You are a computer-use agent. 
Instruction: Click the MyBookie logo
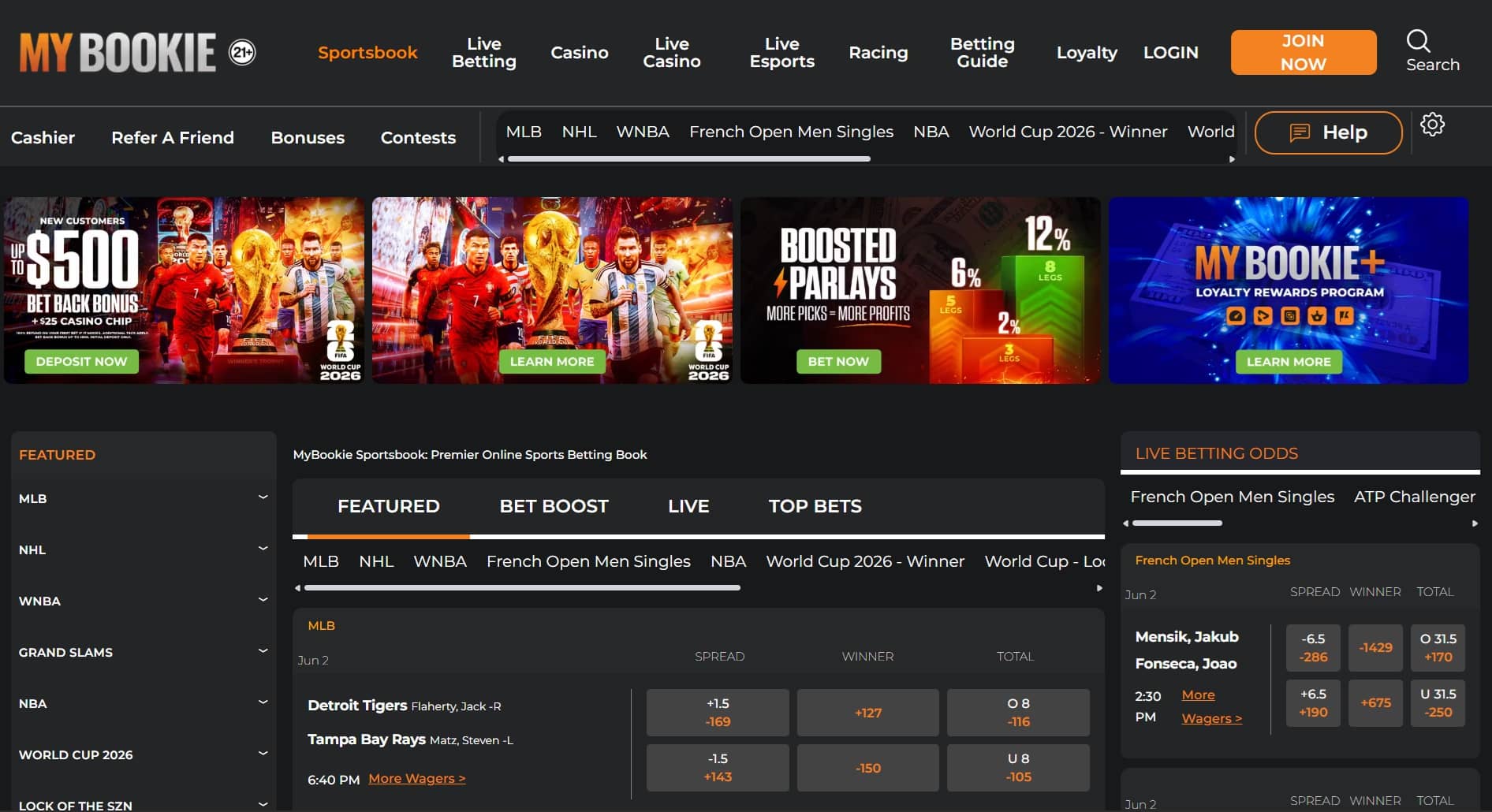pyautogui.click(x=117, y=52)
